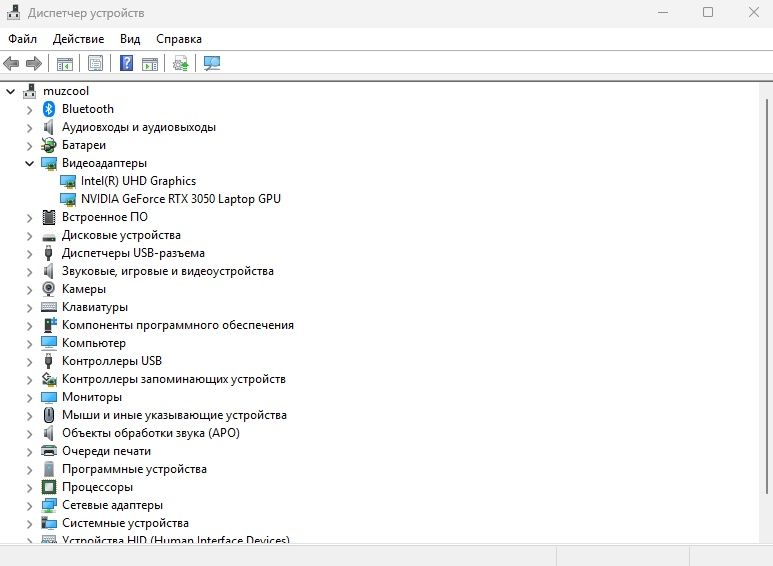Click the vertical scrollbar of device tree
Viewport: 773px width, 566px height.
(x=766, y=296)
